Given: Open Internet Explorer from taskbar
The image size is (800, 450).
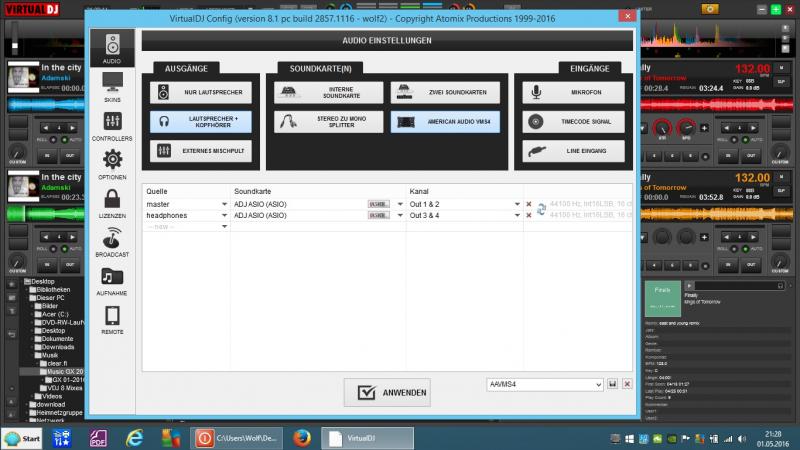Looking at the screenshot, I should coord(134,438).
